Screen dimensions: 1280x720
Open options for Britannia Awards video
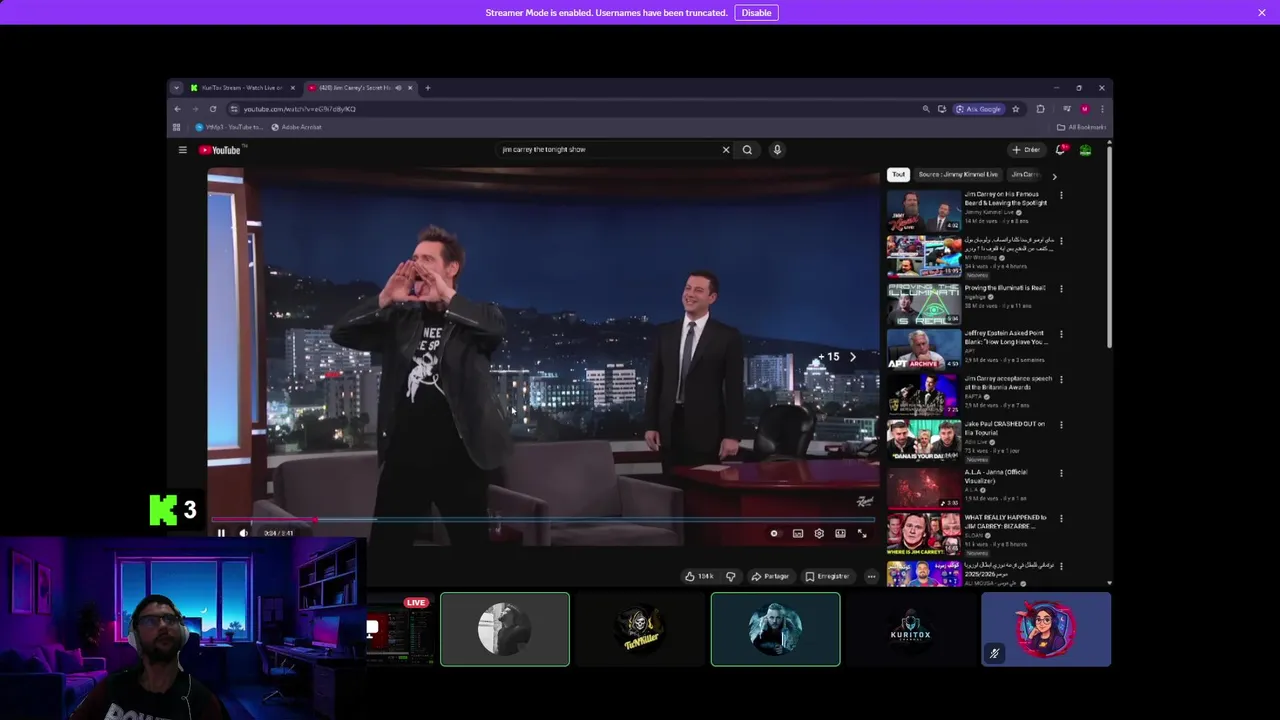tap(1061, 380)
